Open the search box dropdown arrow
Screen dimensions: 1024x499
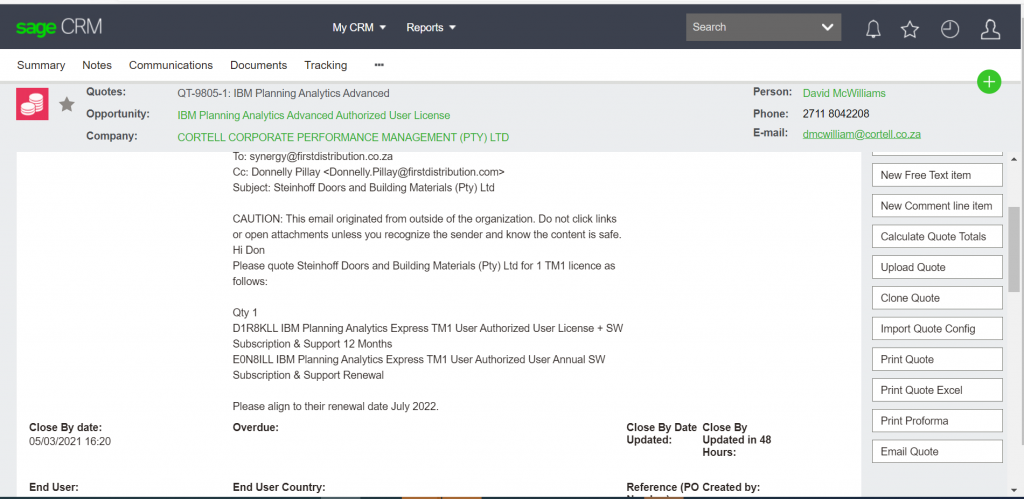tap(827, 27)
